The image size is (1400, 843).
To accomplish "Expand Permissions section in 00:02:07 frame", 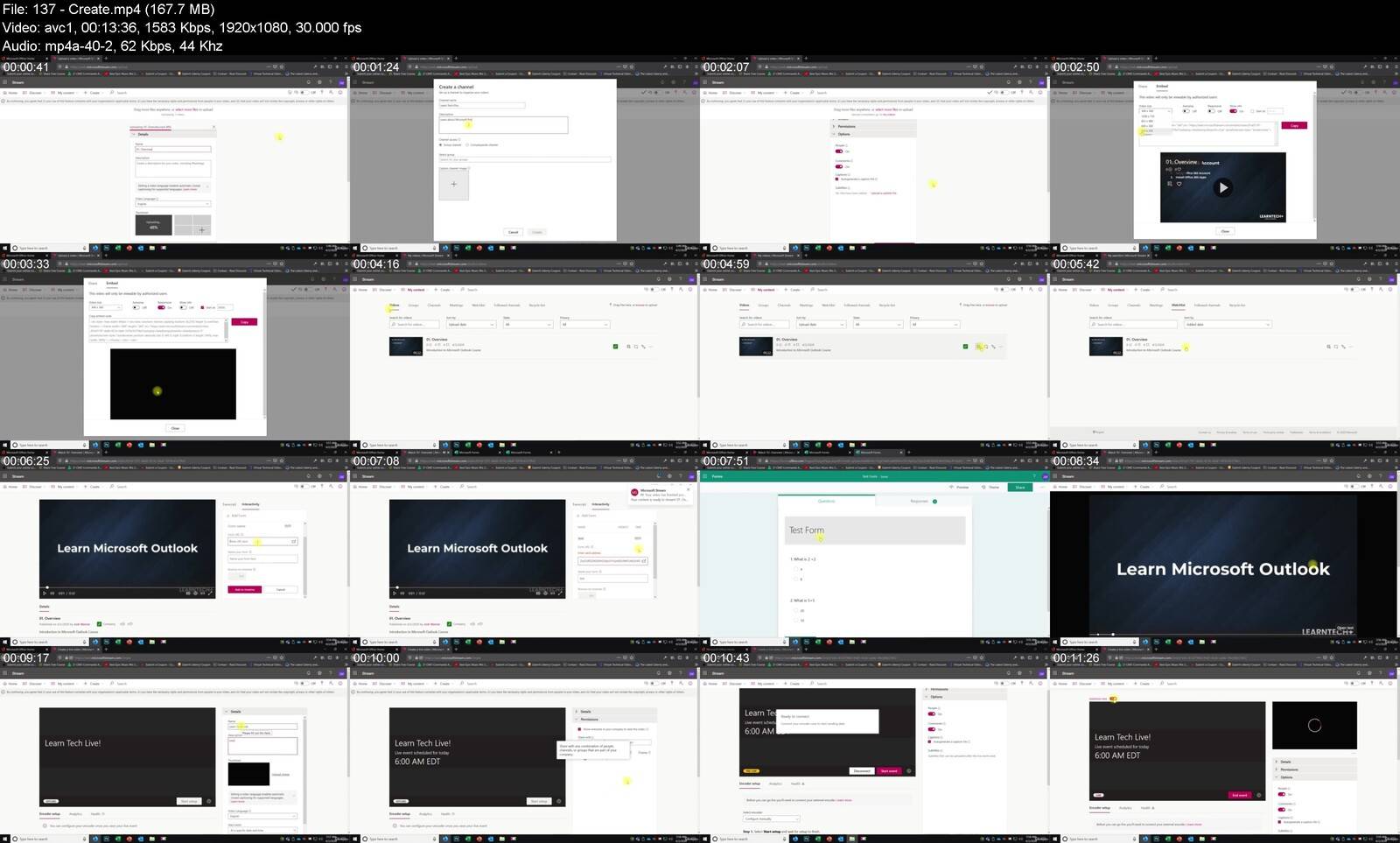I will pyautogui.click(x=872, y=126).
